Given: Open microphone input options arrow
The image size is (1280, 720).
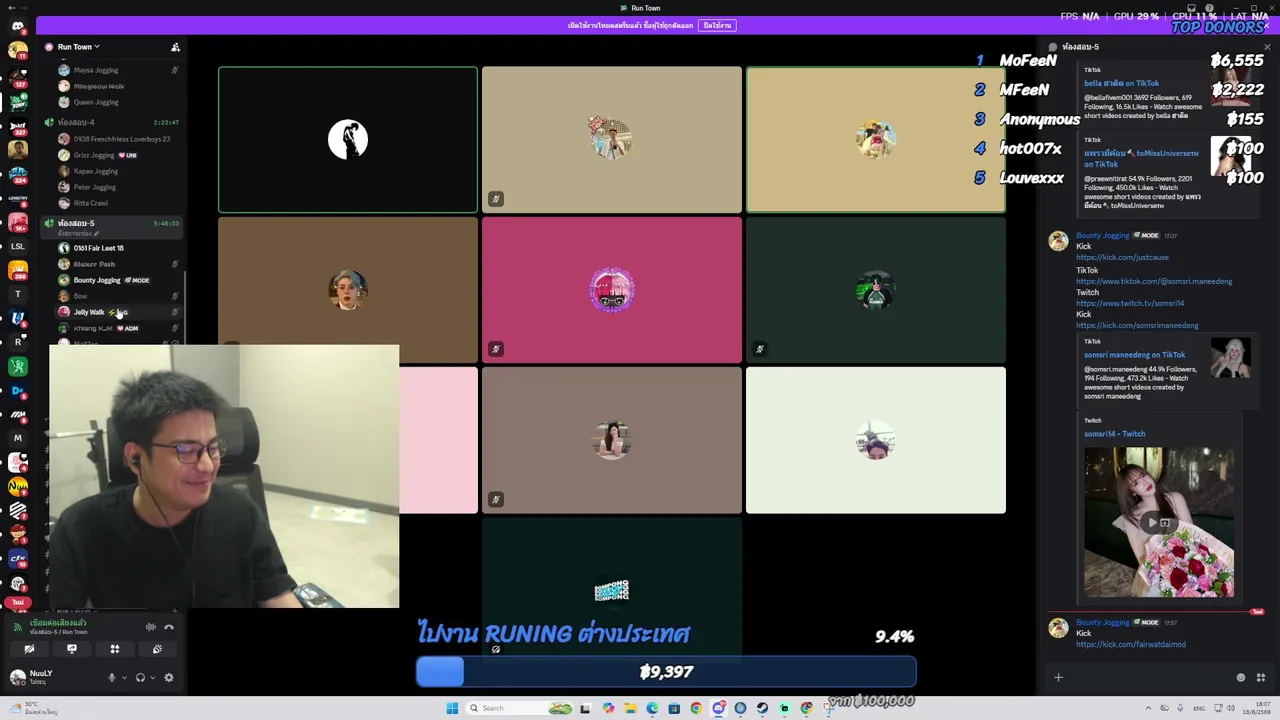Looking at the screenshot, I should tap(124, 677).
